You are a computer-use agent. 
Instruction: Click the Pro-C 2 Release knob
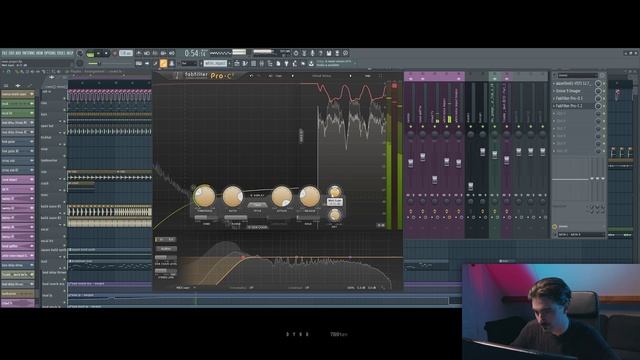click(x=310, y=196)
